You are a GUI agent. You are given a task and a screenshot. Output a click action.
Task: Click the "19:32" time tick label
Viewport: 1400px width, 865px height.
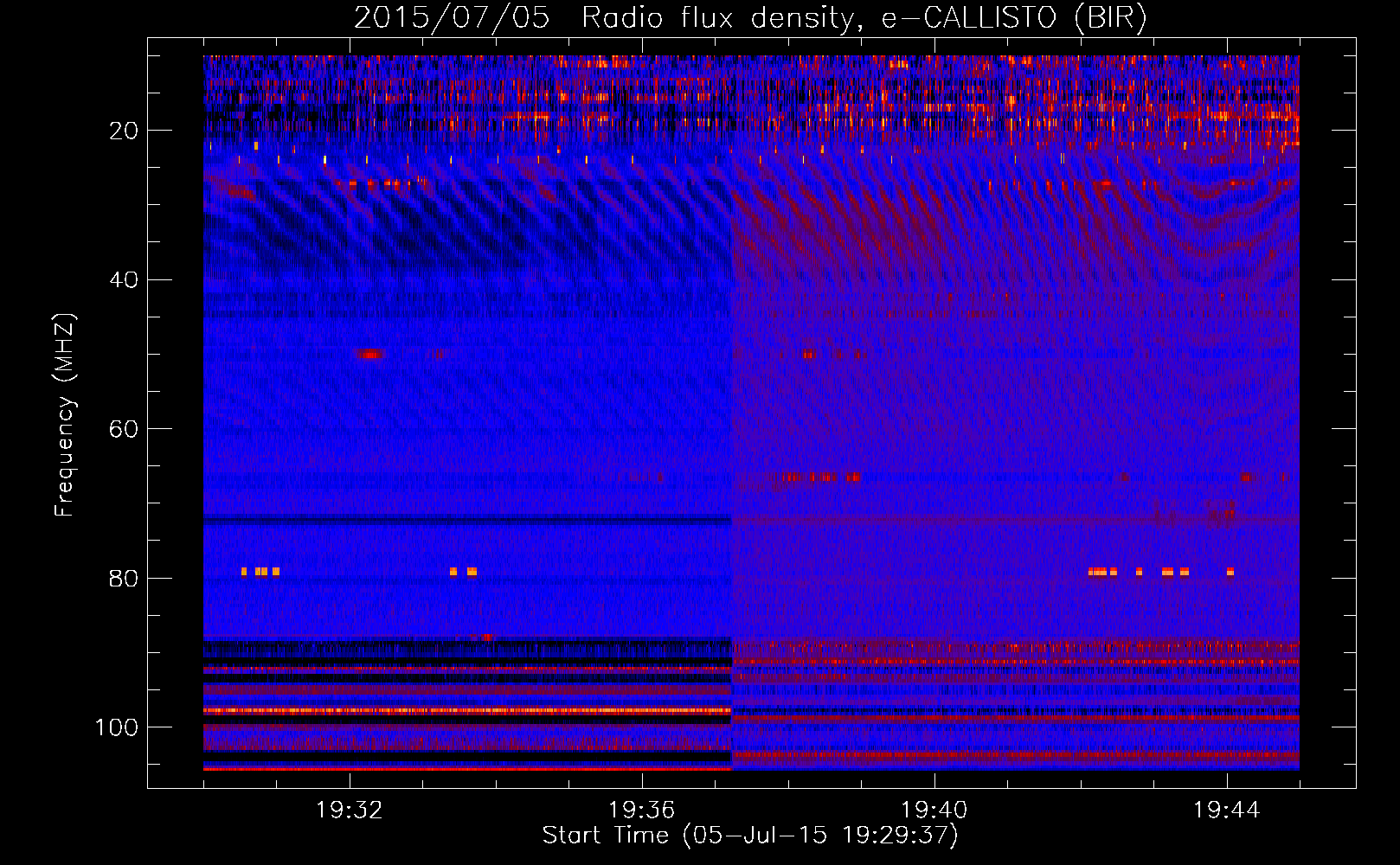click(x=350, y=811)
